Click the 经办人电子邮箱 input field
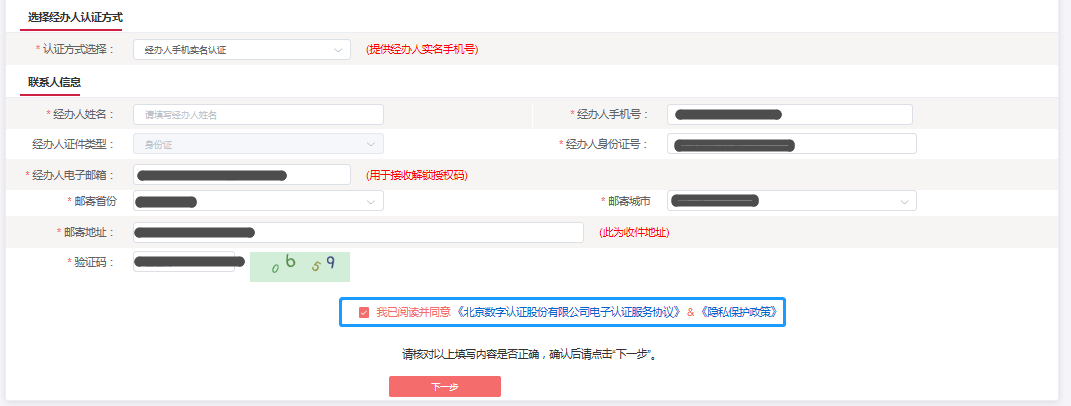 click(241, 175)
